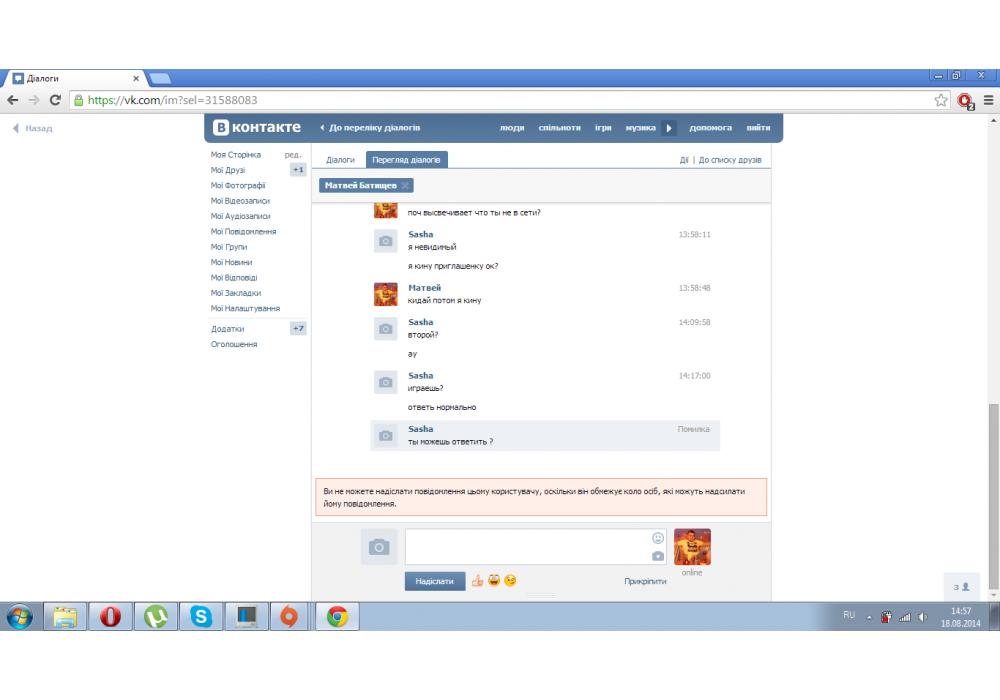The width and height of the screenshot is (1000, 700).
Task: Open Мої Друзі in sidebar
Action: (x=228, y=170)
